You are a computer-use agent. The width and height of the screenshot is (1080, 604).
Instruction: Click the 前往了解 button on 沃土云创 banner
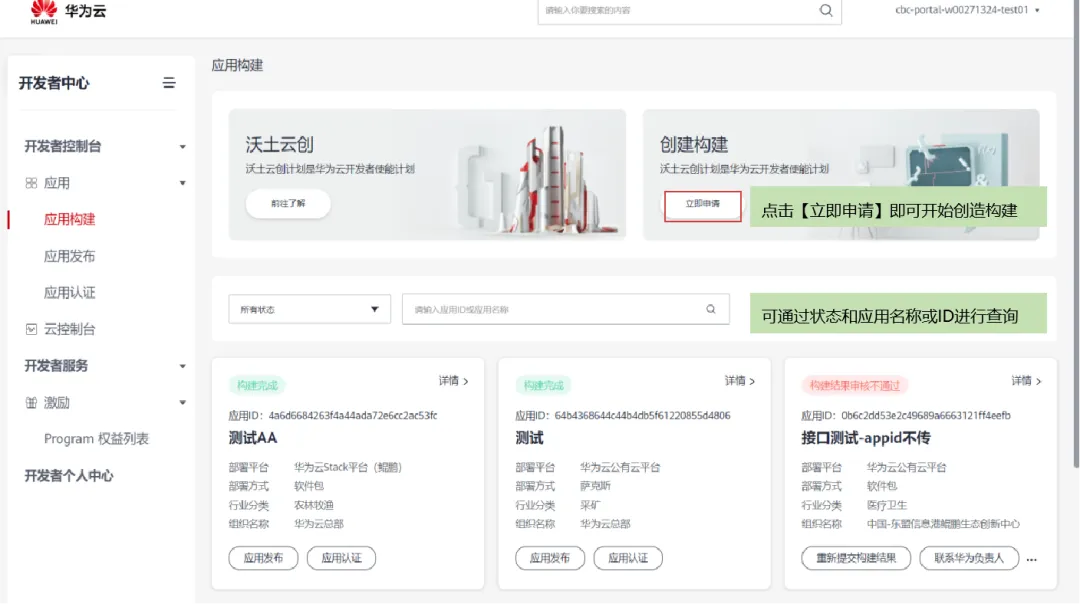click(288, 204)
